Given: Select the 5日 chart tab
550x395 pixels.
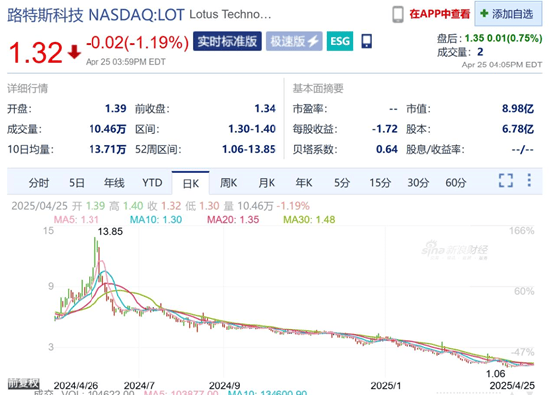Looking at the screenshot, I should (76, 183).
